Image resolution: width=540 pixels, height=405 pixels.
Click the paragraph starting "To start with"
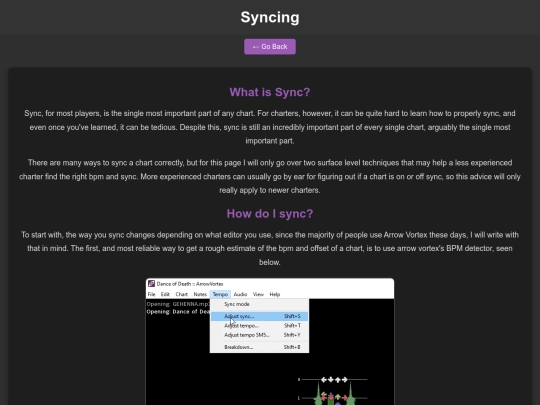click(x=270, y=248)
